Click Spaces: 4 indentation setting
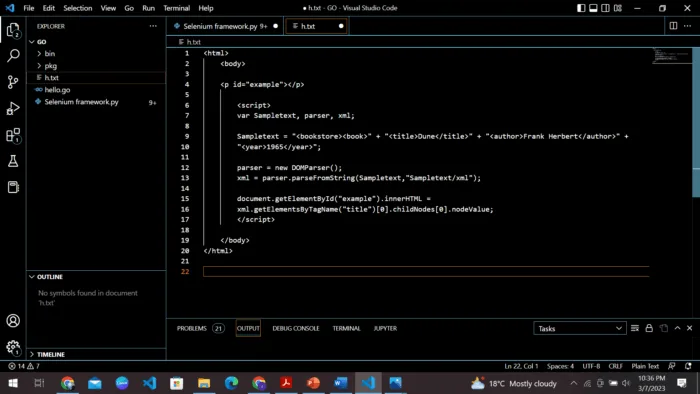This screenshot has height=394, width=700. 560,366
